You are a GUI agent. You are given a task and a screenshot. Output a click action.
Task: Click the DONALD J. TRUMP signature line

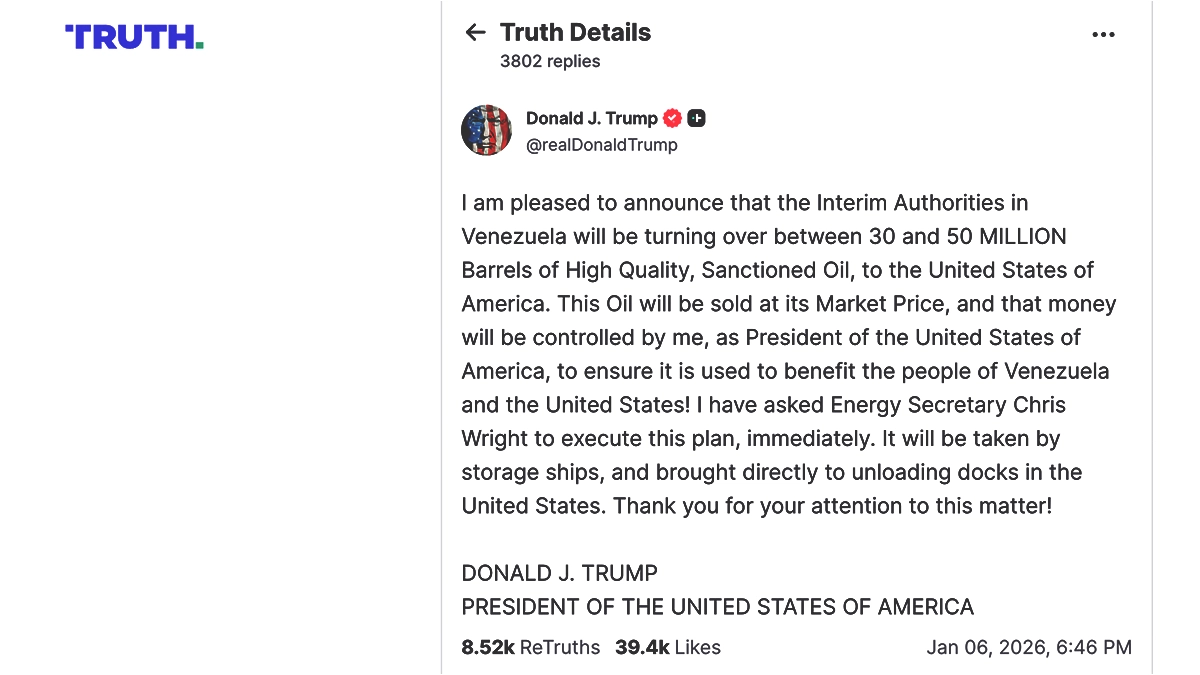click(559, 573)
